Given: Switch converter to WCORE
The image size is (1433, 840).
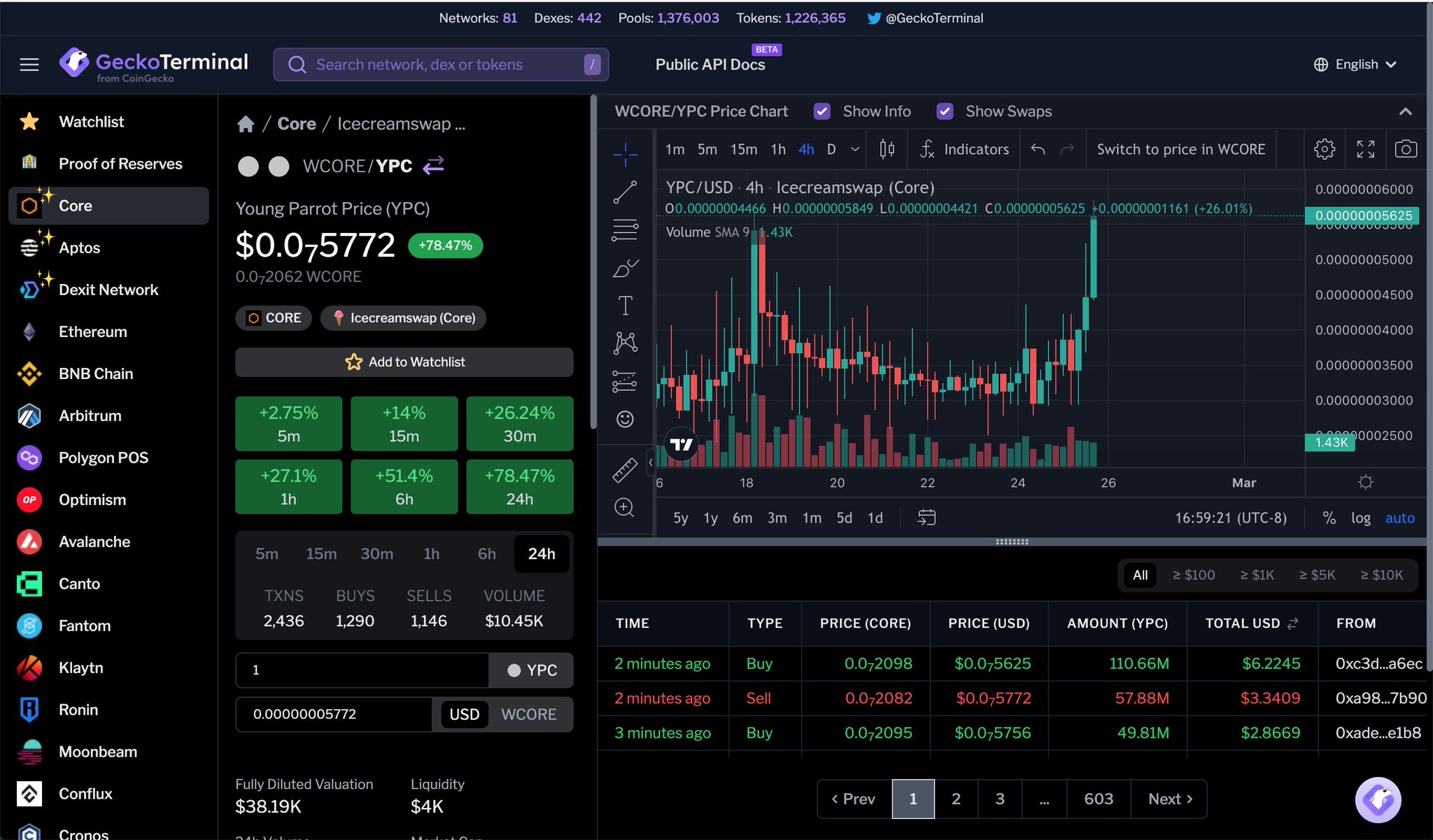Looking at the screenshot, I should [x=529, y=714].
